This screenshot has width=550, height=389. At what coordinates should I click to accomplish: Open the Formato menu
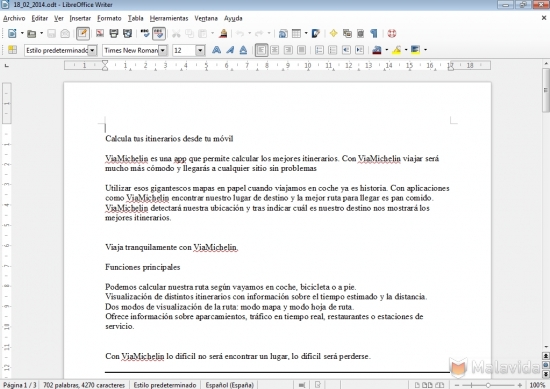[109, 18]
